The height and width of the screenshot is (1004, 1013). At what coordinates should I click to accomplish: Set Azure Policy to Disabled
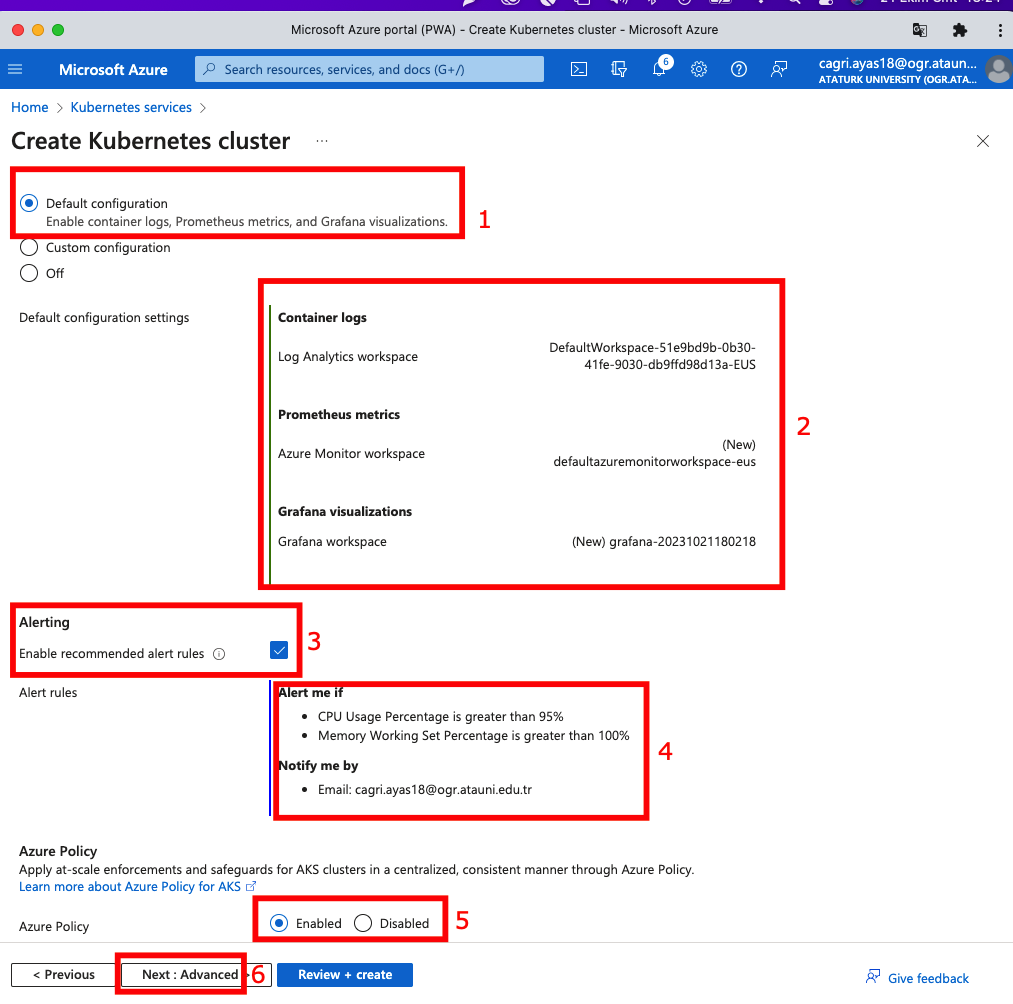tap(364, 923)
